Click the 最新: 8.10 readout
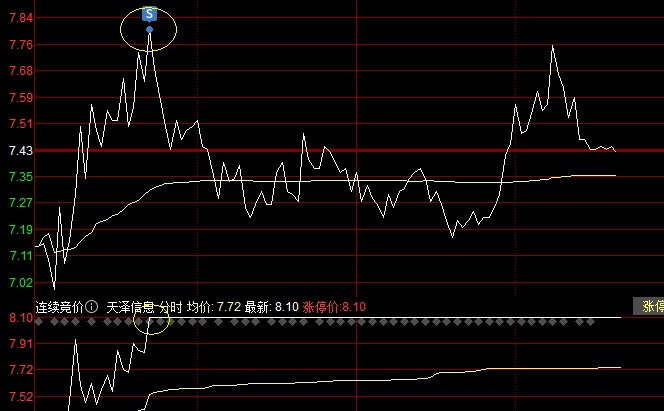 (271, 307)
